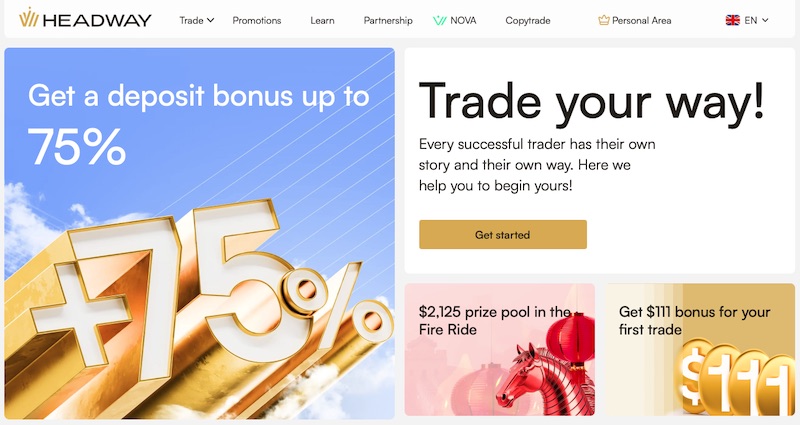Select Copytrade in the navigation bar
800x425 pixels.
coord(527,20)
